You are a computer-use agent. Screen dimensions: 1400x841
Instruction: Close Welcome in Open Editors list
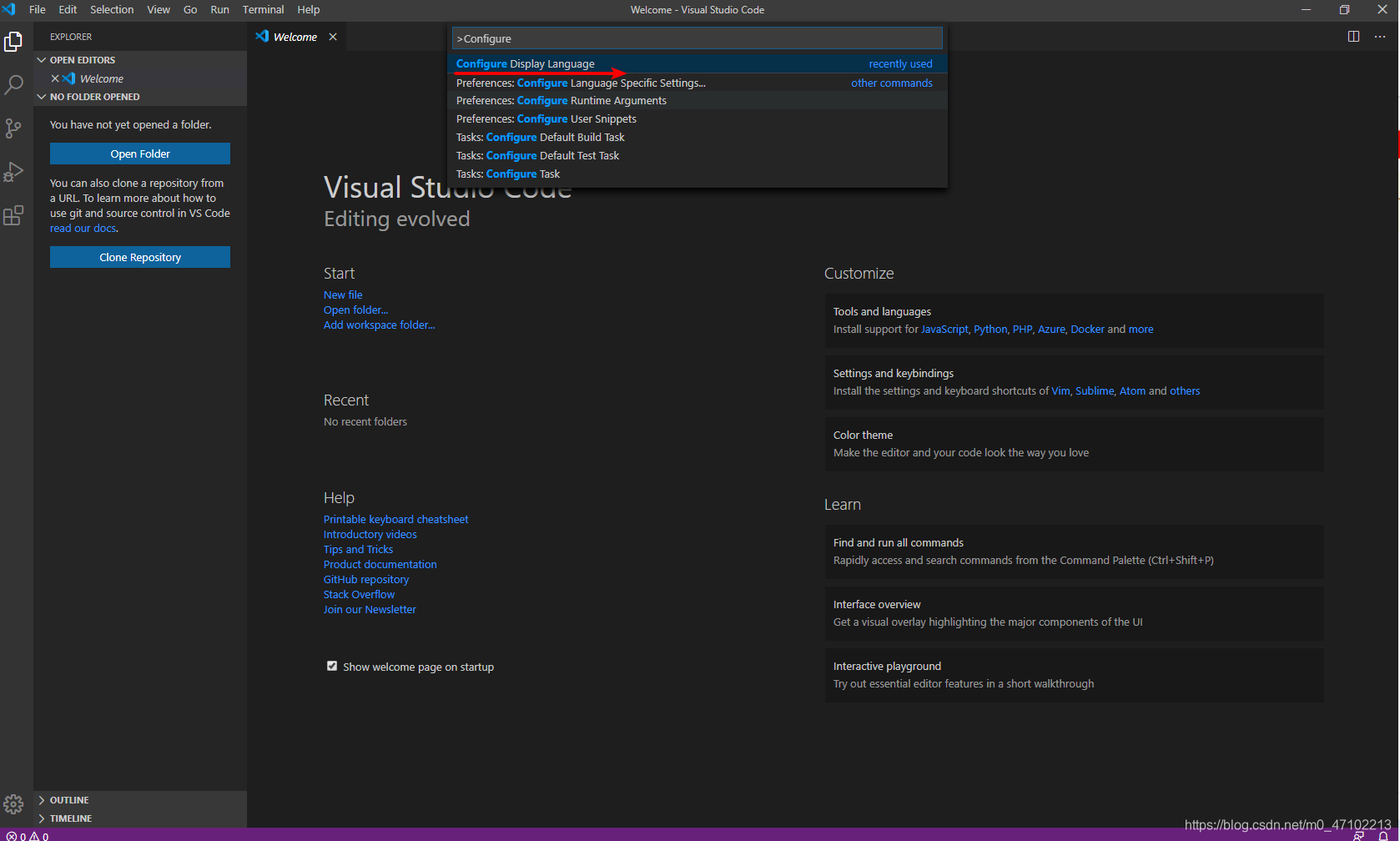tap(55, 78)
